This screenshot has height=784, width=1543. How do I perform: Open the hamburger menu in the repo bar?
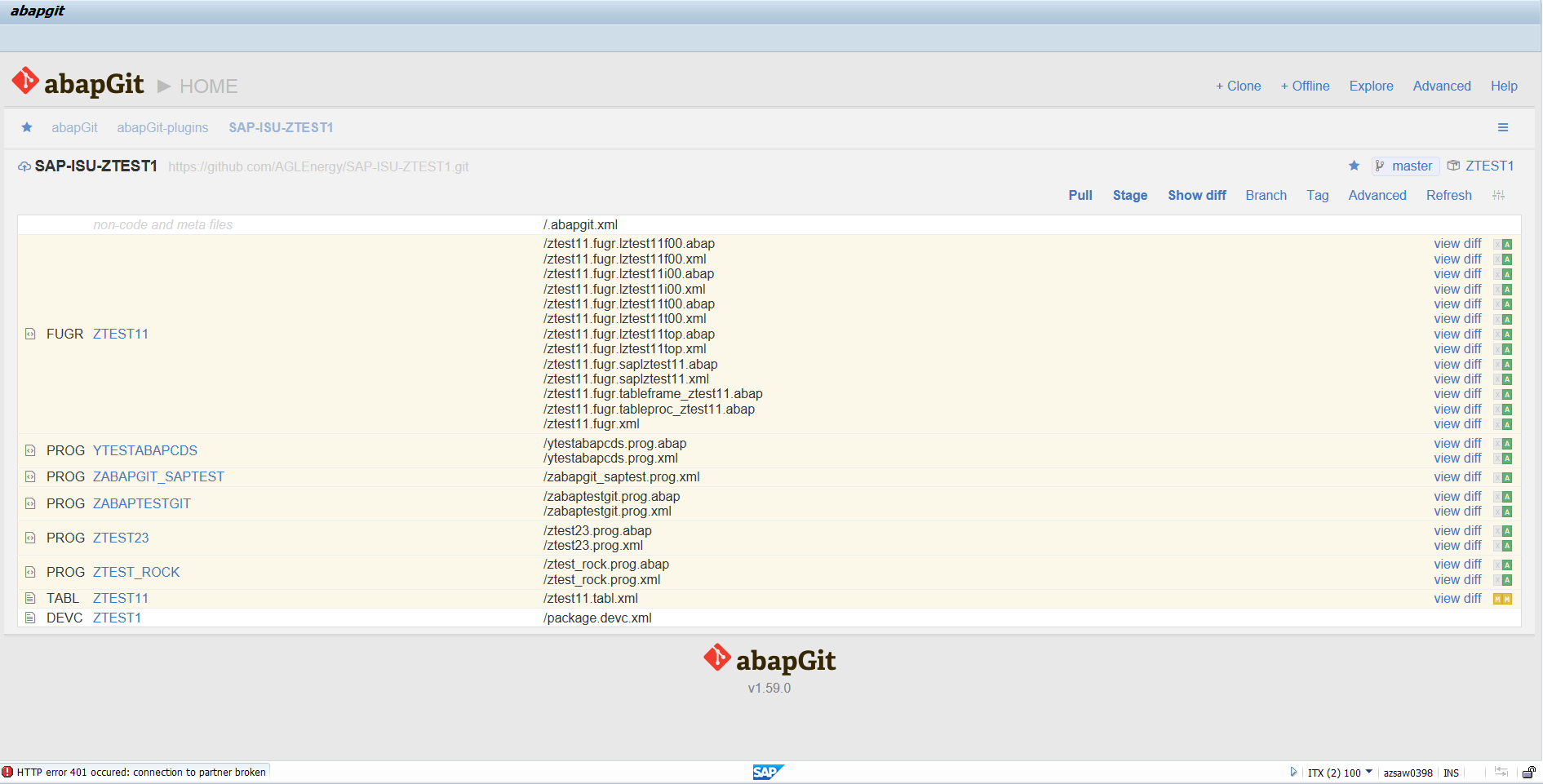[x=1503, y=127]
